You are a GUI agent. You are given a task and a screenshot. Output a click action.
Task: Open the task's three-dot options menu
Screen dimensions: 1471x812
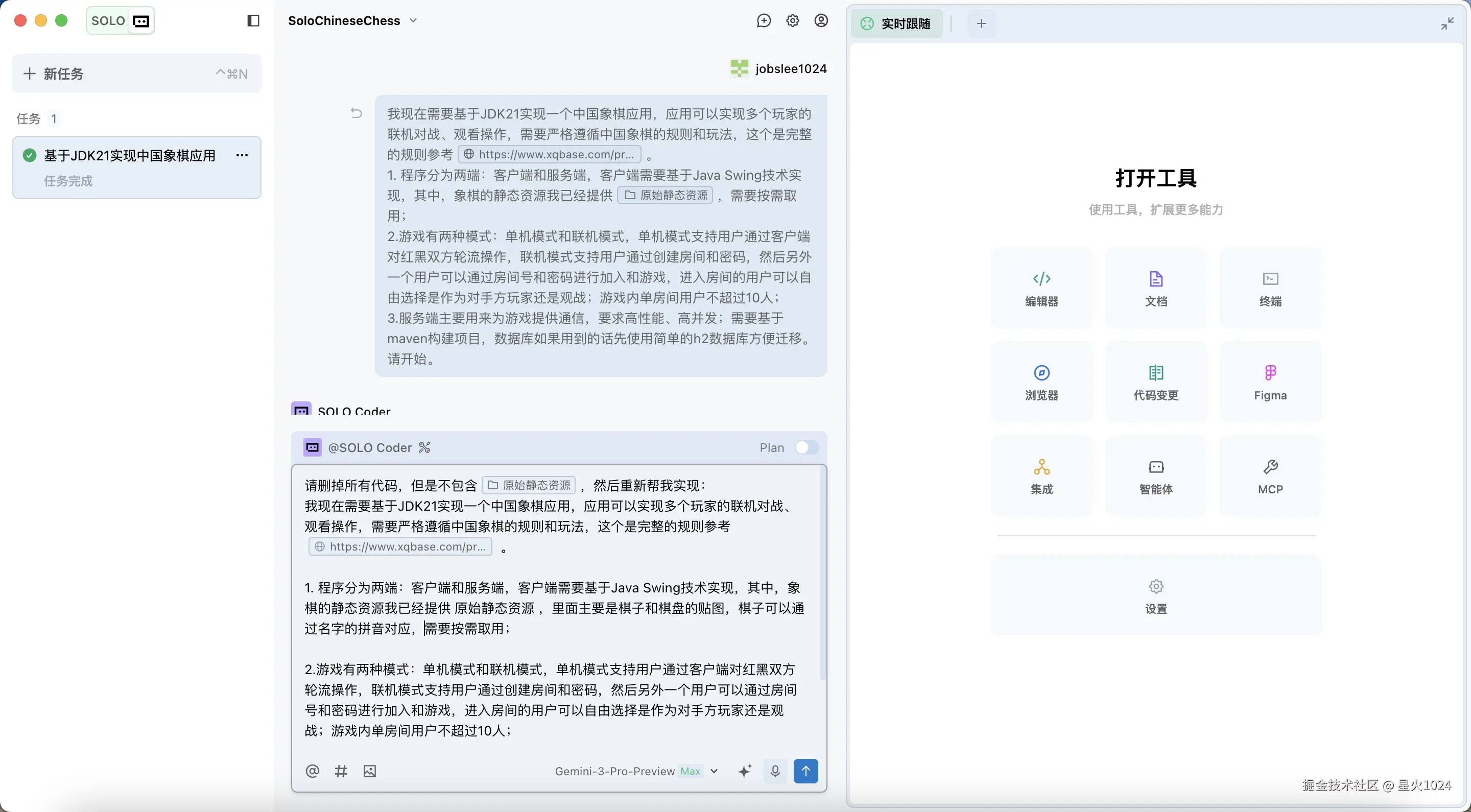point(242,155)
